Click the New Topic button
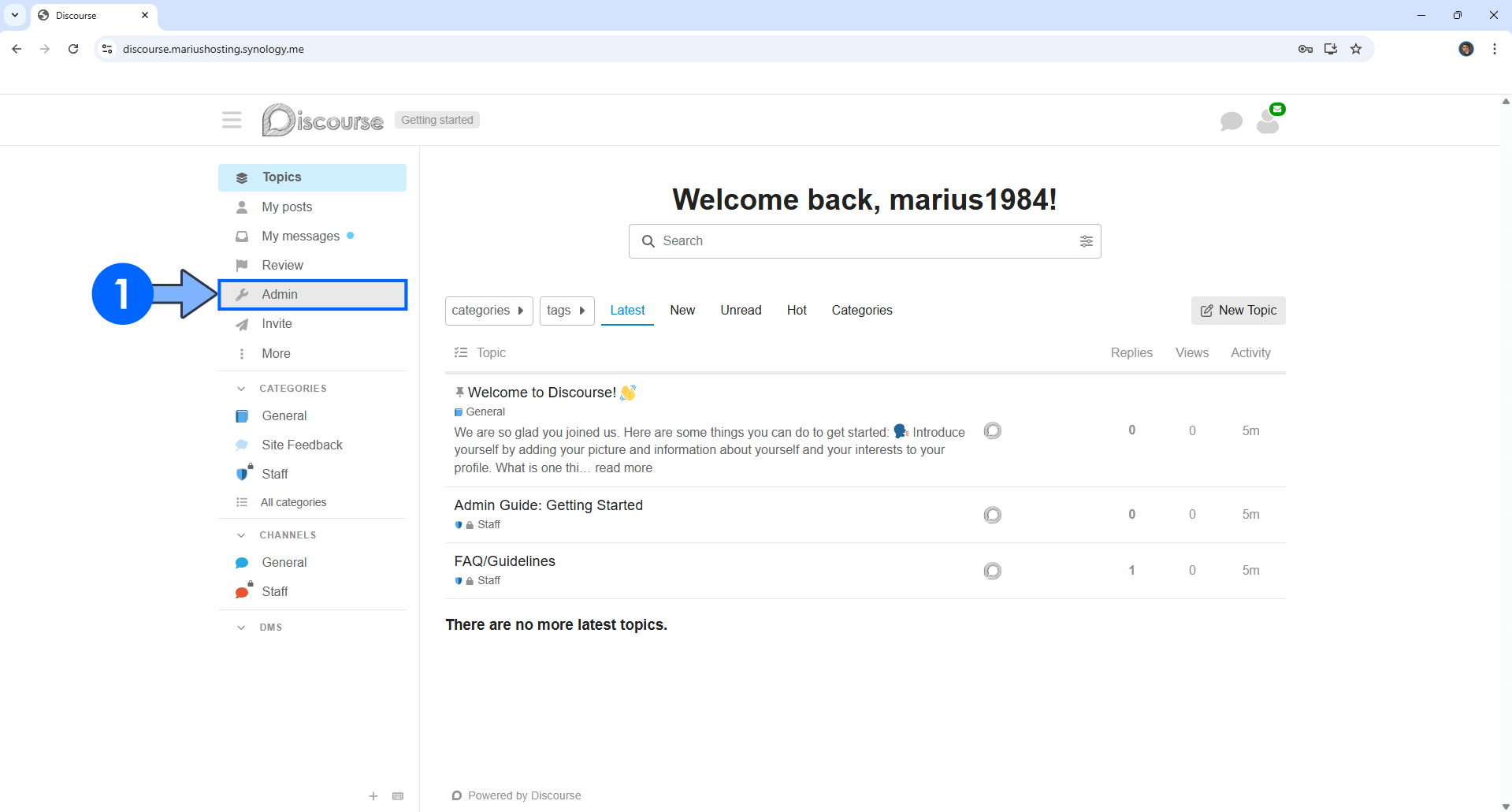Image resolution: width=1512 pixels, height=812 pixels. 1238,311
